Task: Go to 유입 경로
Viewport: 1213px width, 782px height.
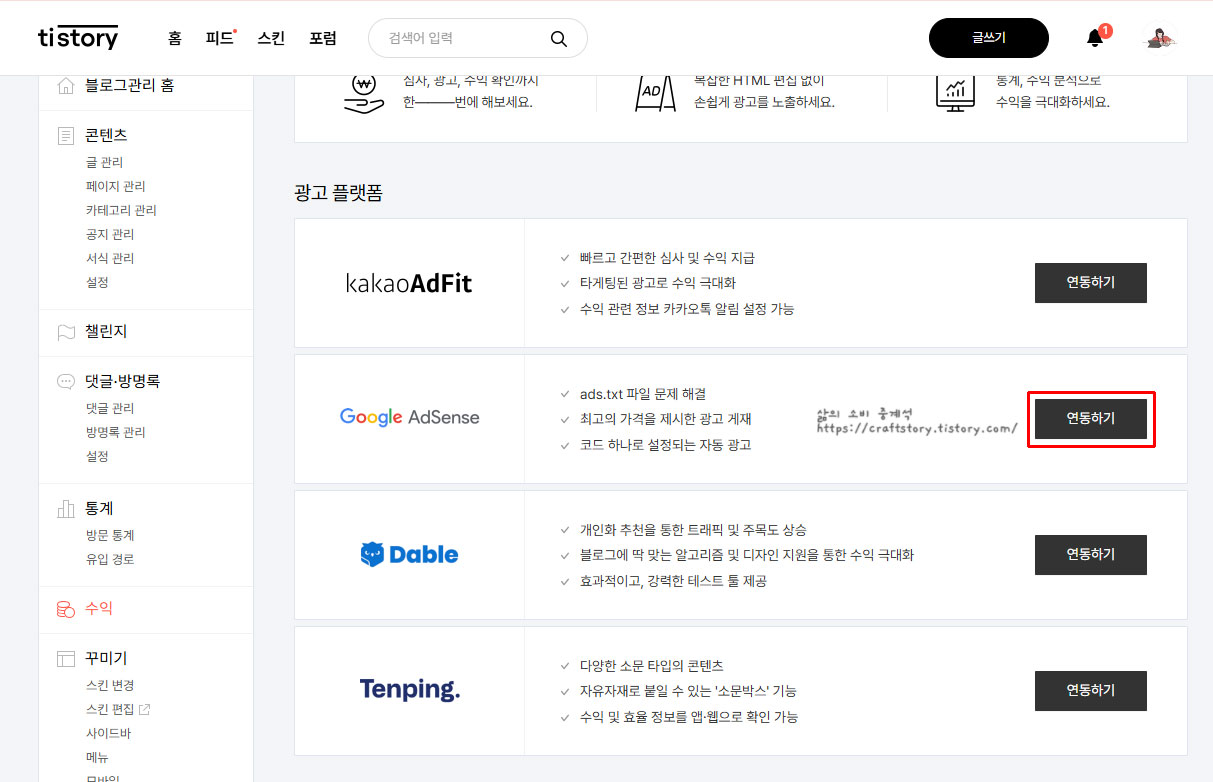Action: point(110,559)
